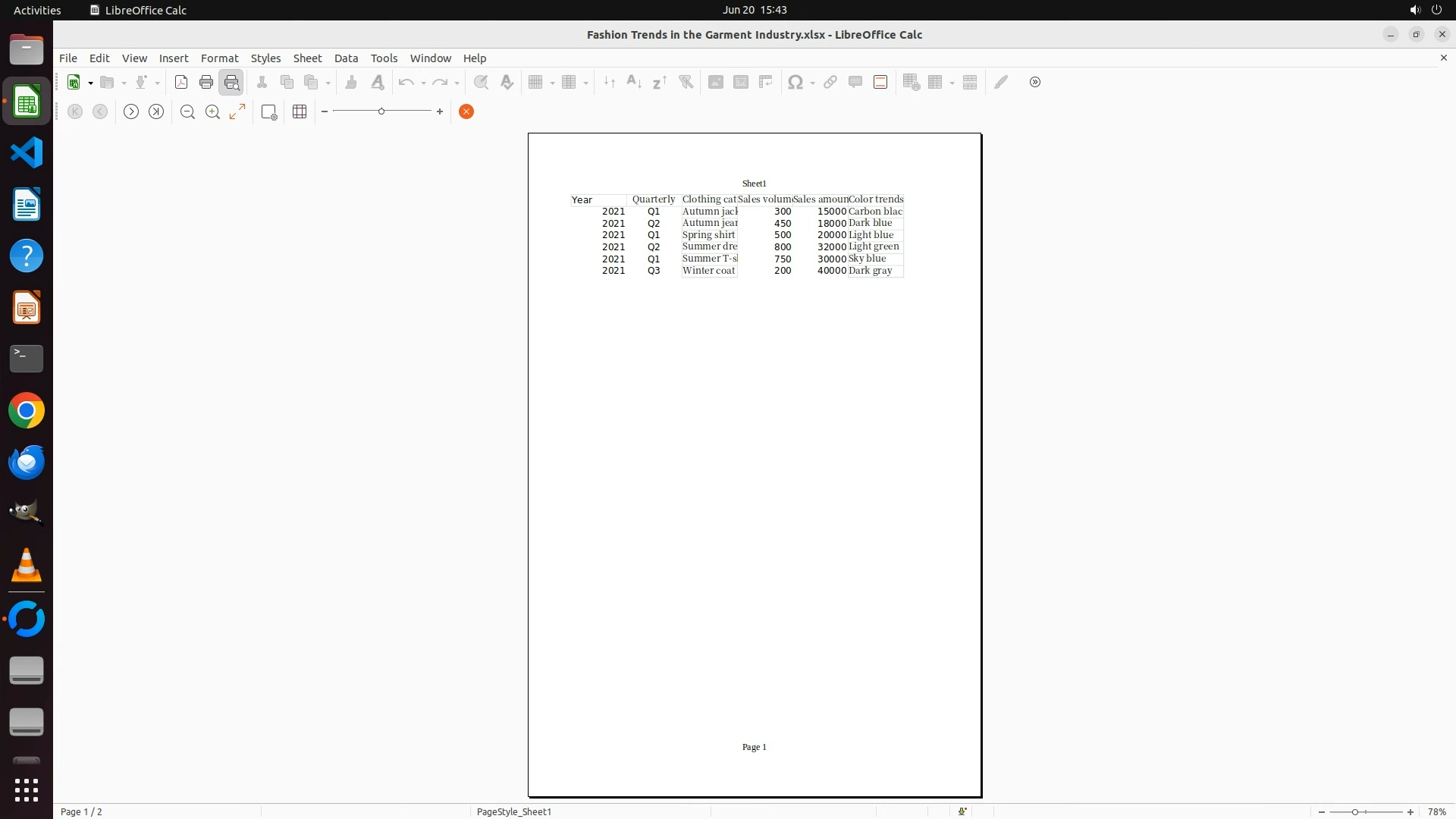Viewport: 1456px width, 819px height.
Task: Open the Special Character dropdown arrow
Action: point(812,83)
